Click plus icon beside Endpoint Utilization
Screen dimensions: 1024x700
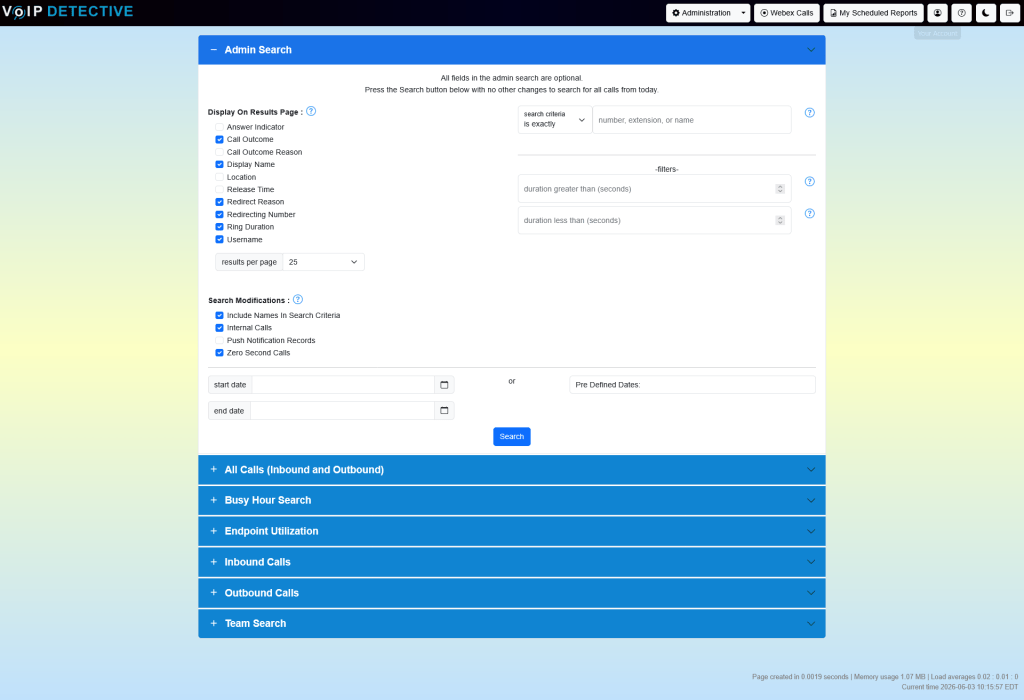[214, 531]
